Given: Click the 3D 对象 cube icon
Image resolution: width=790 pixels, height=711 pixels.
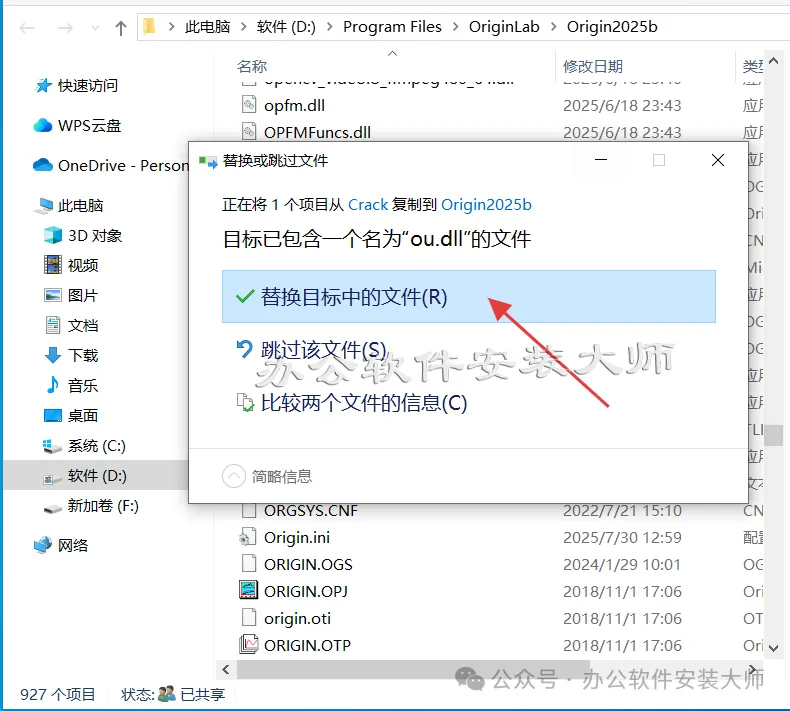Looking at the screenshot, I should point(53,235).
